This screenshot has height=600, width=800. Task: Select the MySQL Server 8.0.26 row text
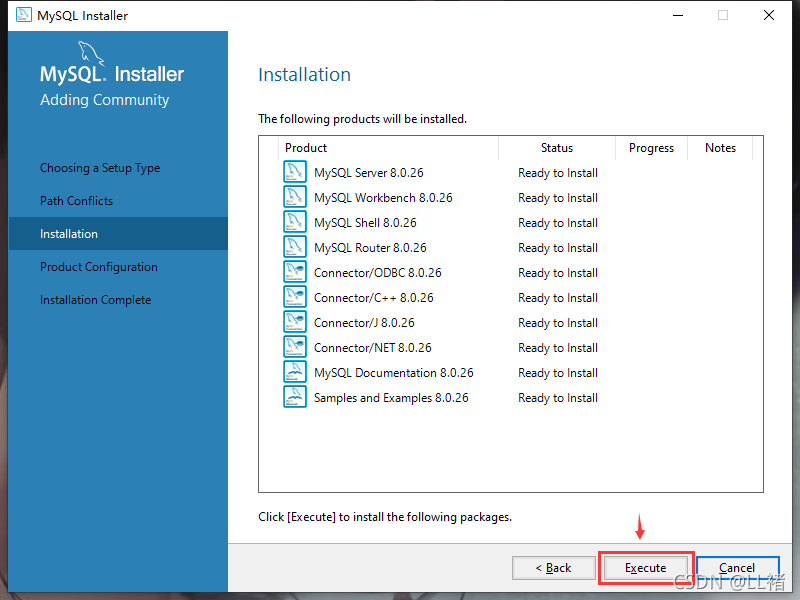click(369, 173)
